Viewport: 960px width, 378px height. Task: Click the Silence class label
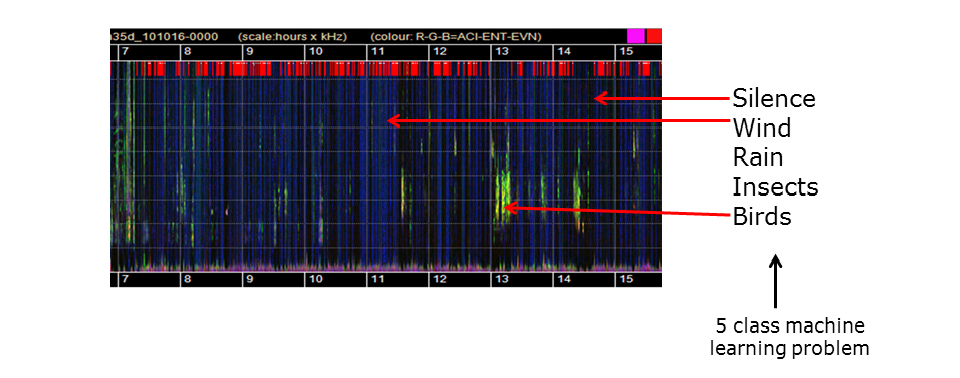pos(774,98)
